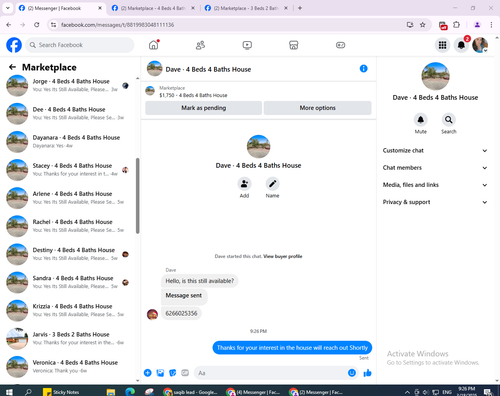Open Jorge 4 Beds 4 Baths conversation

tap(68, 85)
